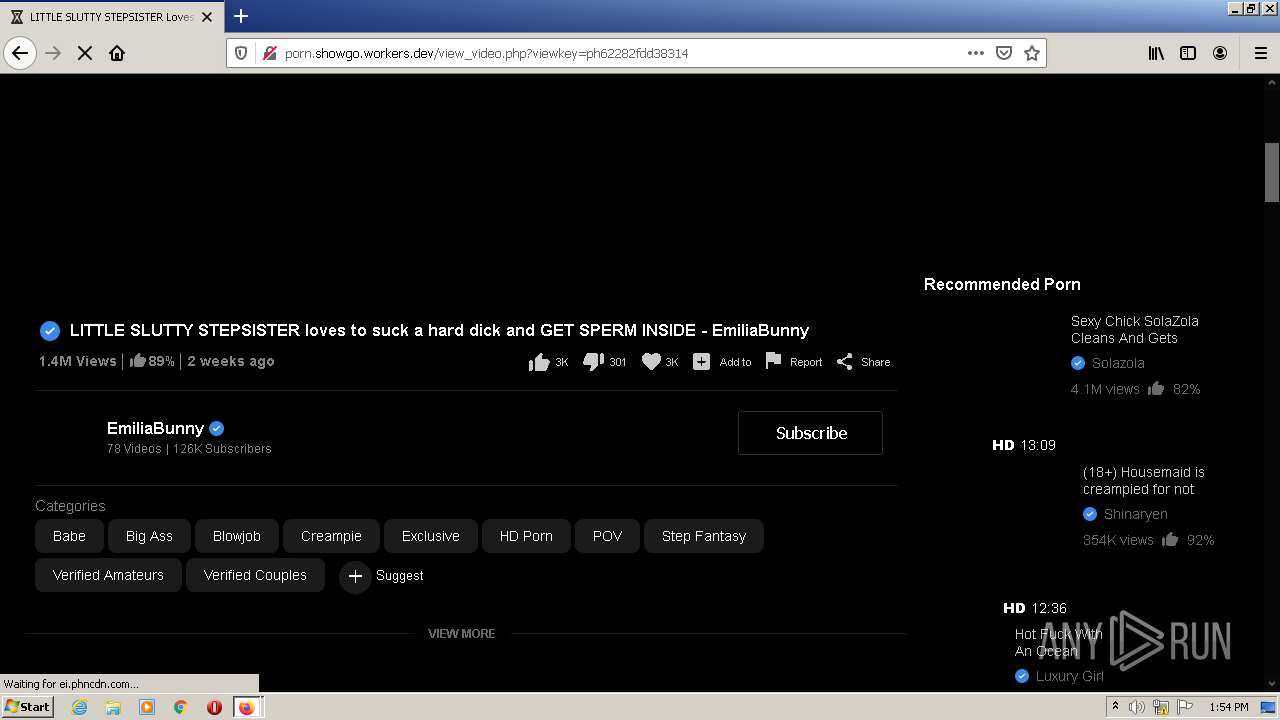
Task: Click the '1.4M Views' text
Action: pyautogui.click(x=78, y=361)
